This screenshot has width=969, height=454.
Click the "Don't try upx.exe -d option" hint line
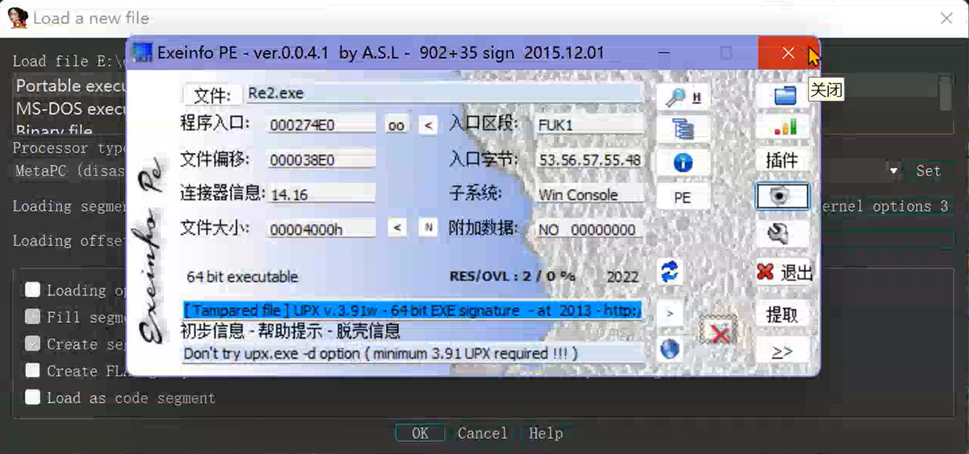click(x=412, y=354)
